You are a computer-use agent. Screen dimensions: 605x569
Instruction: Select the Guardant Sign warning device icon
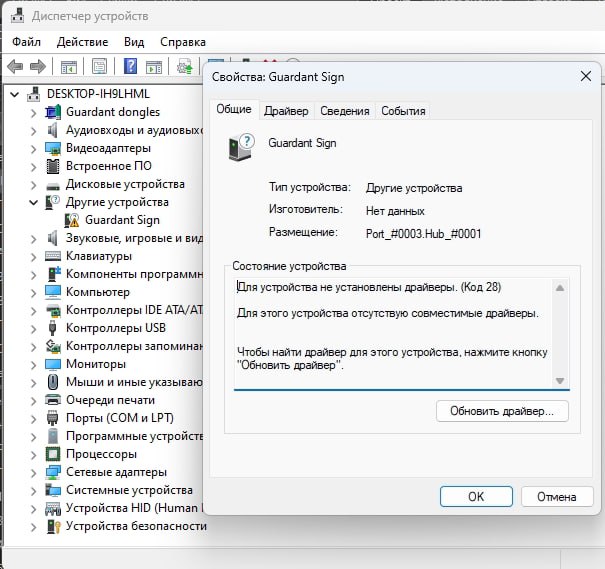72,220
